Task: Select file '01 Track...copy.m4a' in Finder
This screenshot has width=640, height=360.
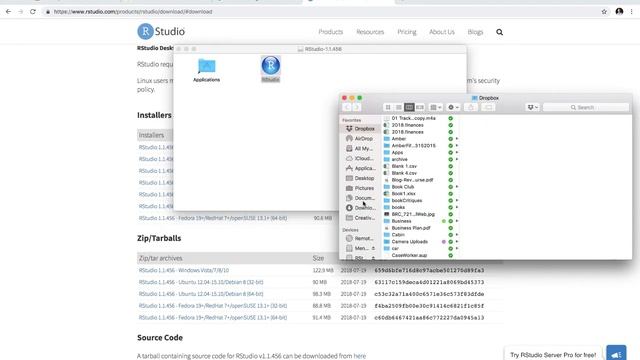Action: click(413, 118)
